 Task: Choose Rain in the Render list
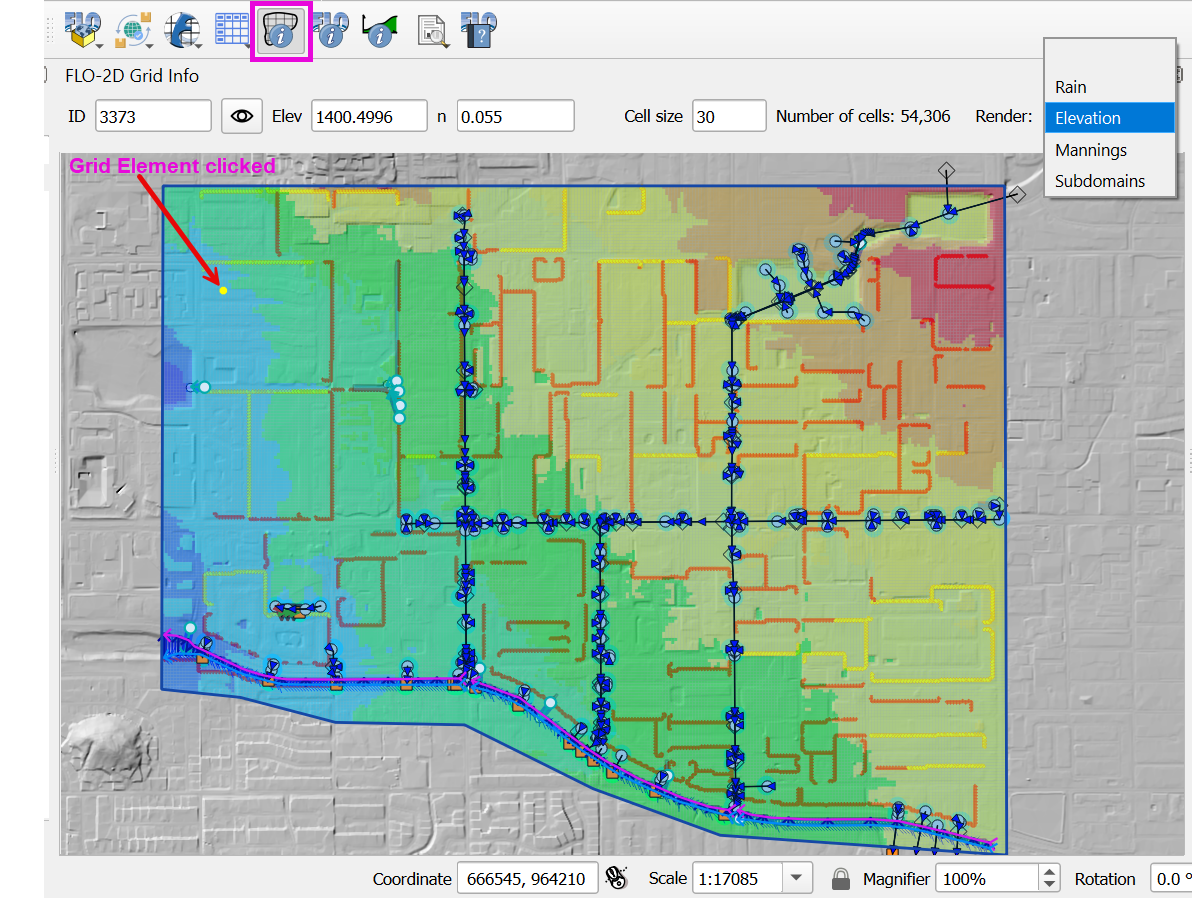tap(1071, 87)
